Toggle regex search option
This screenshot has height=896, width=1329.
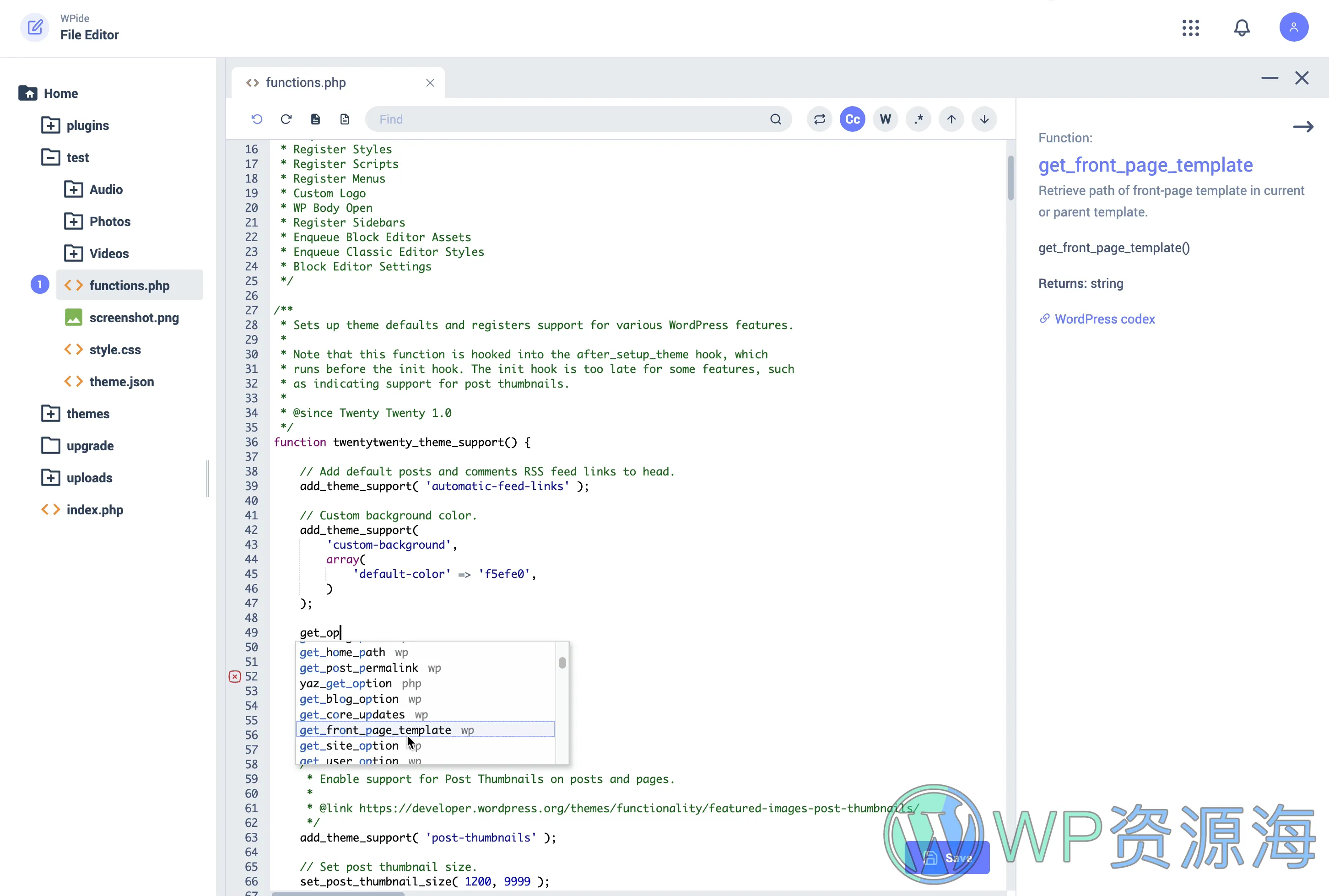click(918, 119)
